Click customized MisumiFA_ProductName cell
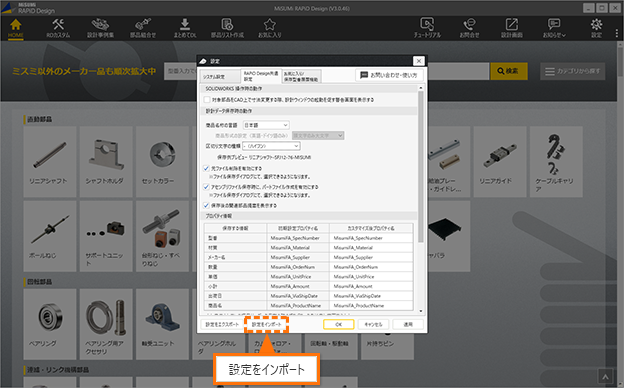The height and width of the screenshot is (388, 624). coord(371,306)
